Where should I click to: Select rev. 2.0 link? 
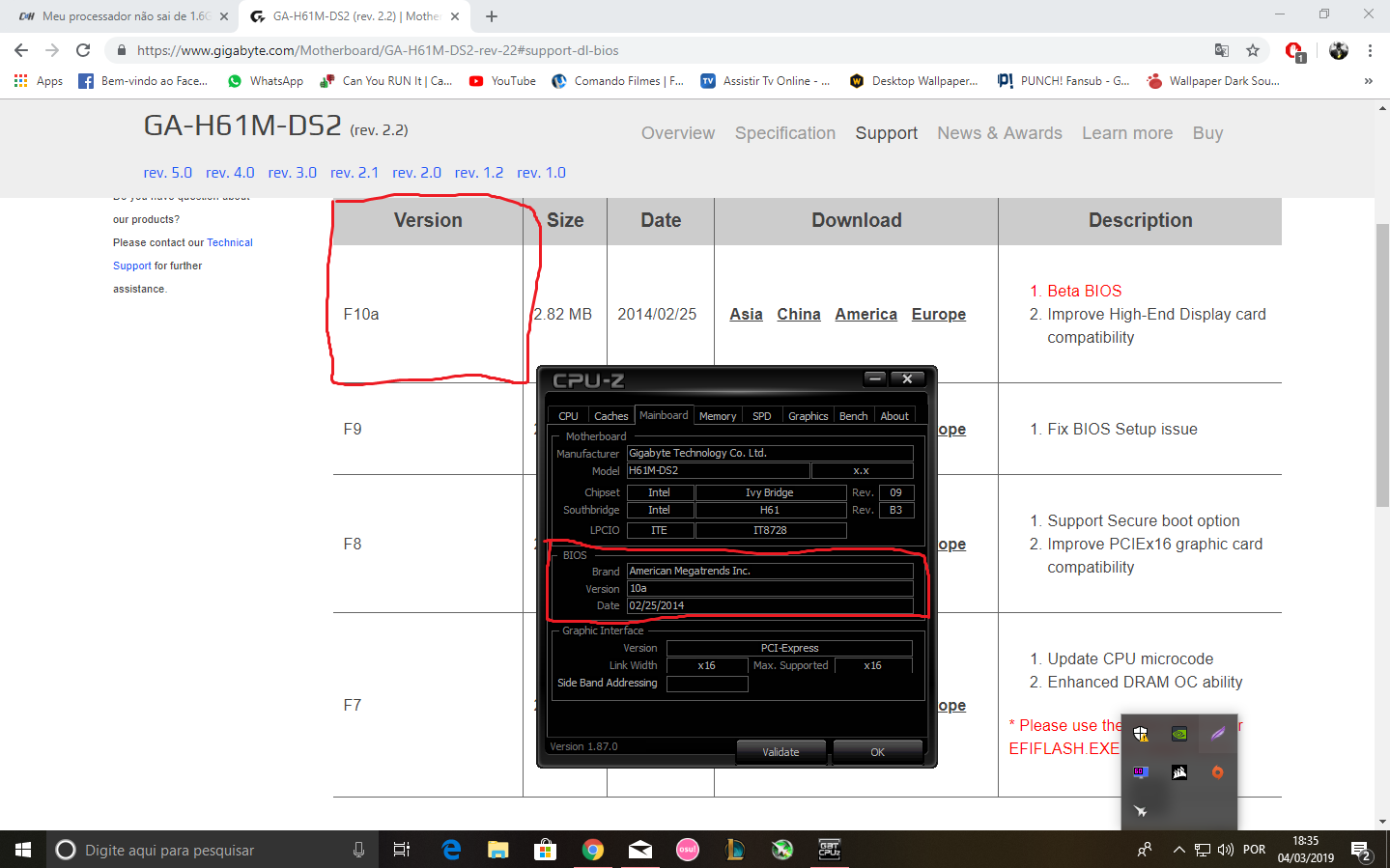coord(416,173)
